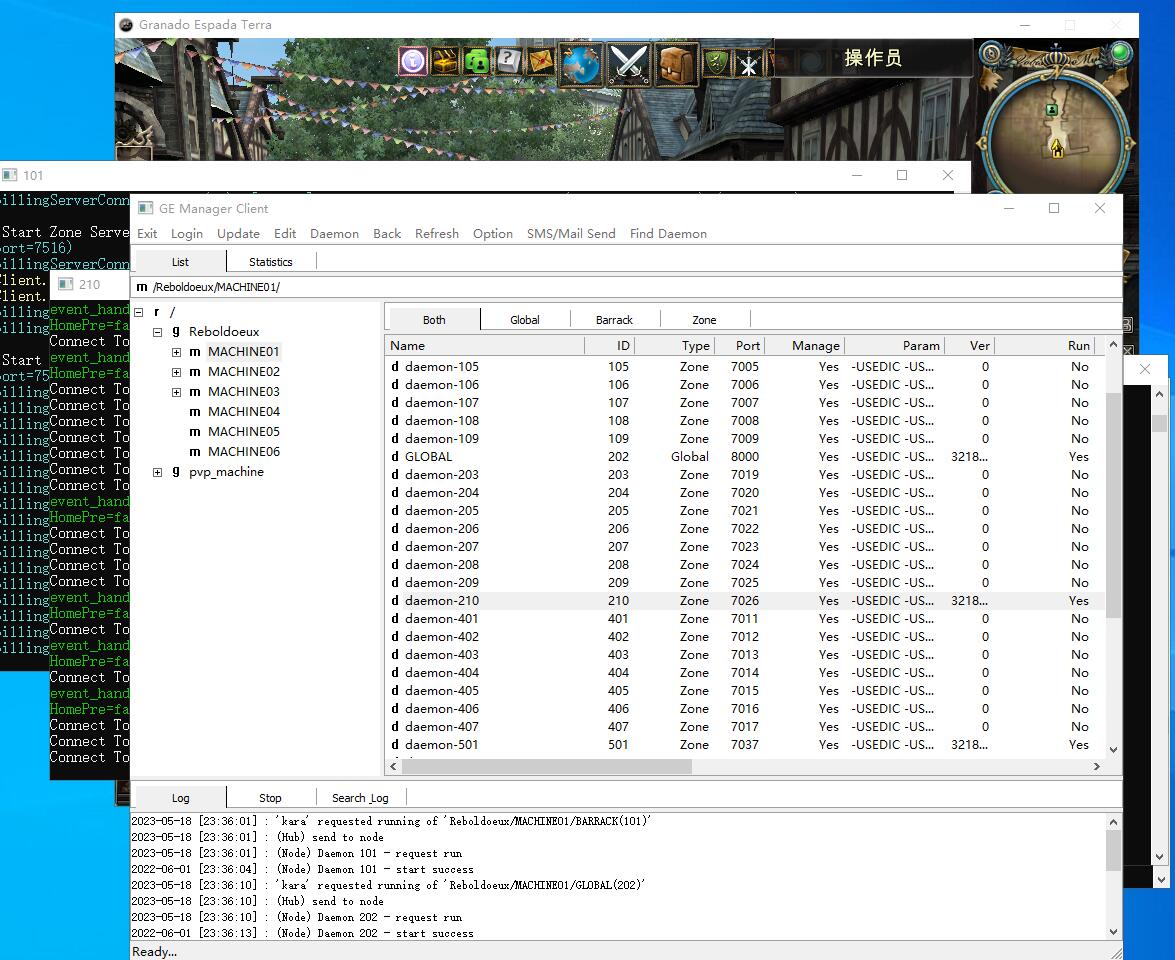This screenshot has height=960, width=1175.
Task: Select the Barrack filter tab
Action: pyautogui.click(x=614, y=320)
